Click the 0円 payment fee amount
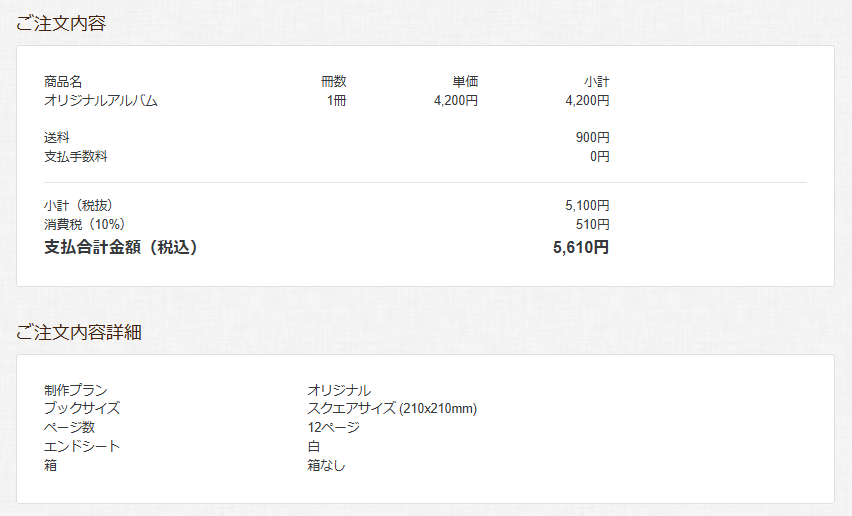Image resolution: width=852 pixels, height=516 pixels. point(600,156)
